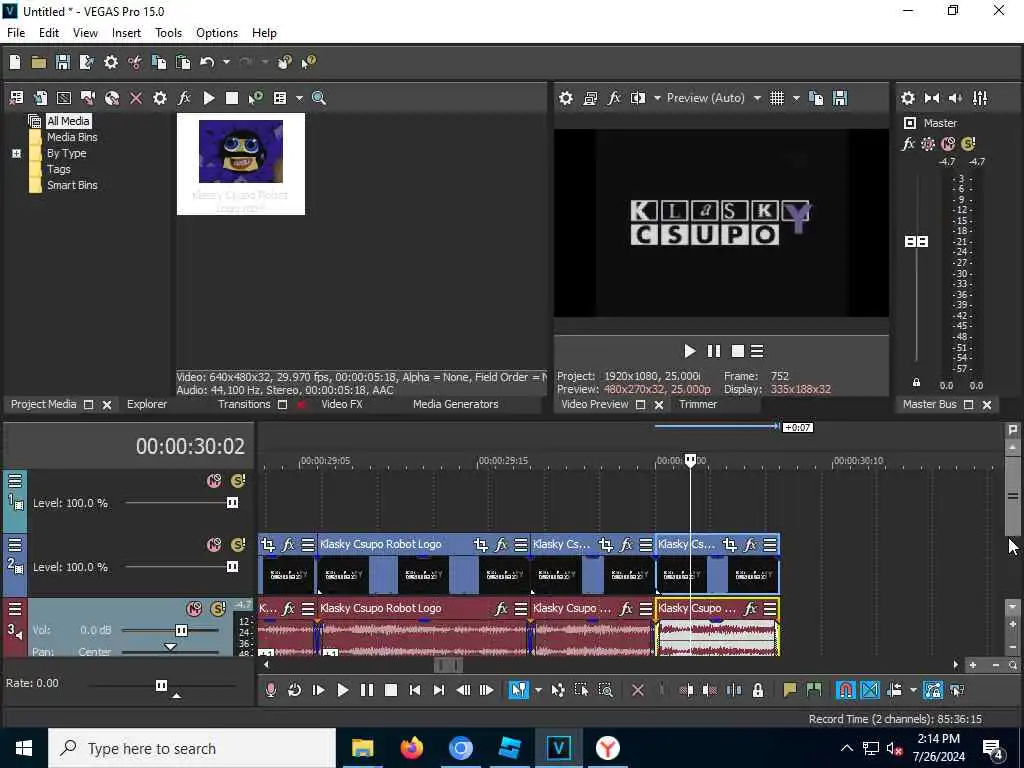Image resolution: width=1024 pixels, height=768 pixels.
Task: Click the What's This help icon
Action: pyautogui.click(x=308, y=62)
